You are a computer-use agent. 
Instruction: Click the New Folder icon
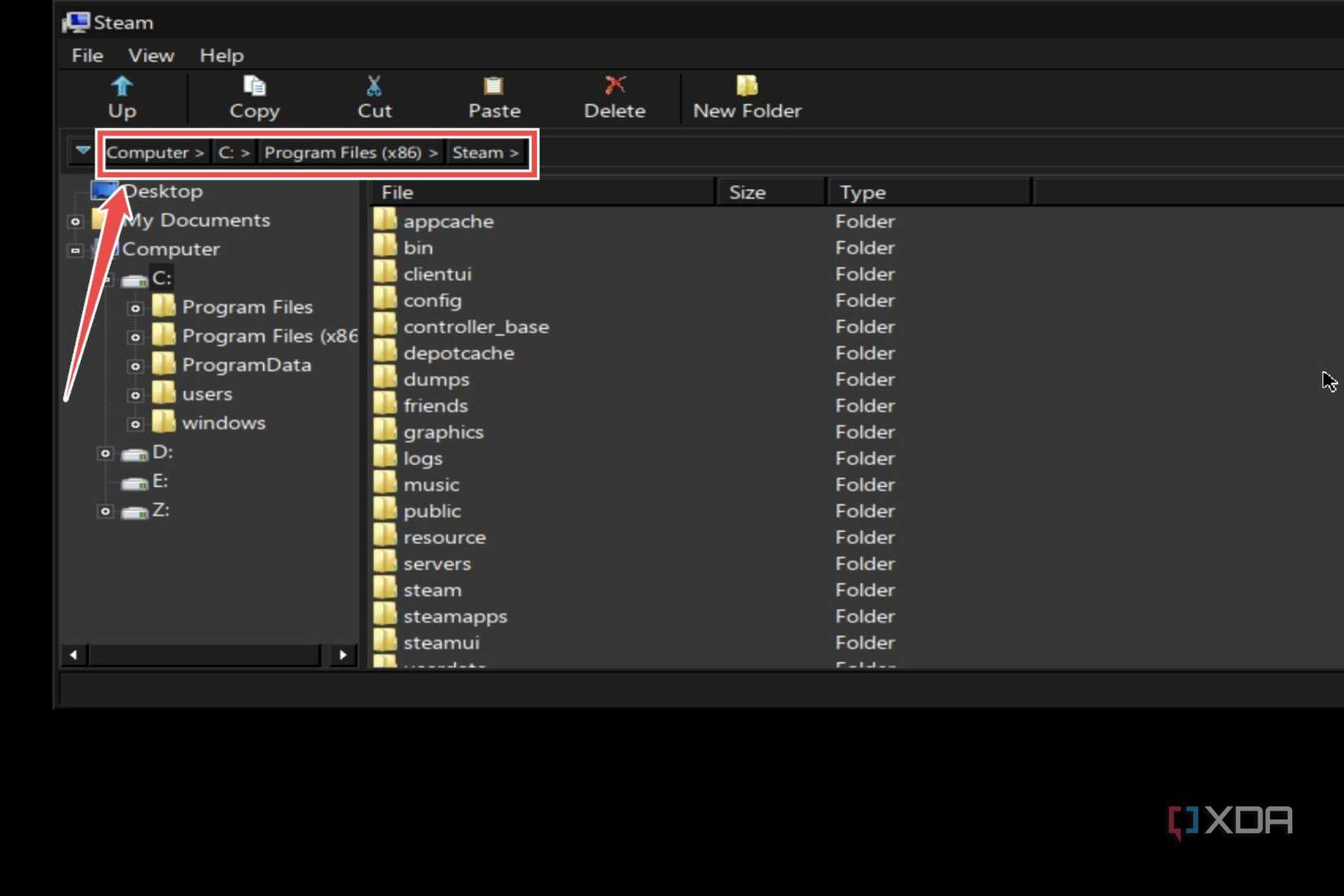pos(747,85)
